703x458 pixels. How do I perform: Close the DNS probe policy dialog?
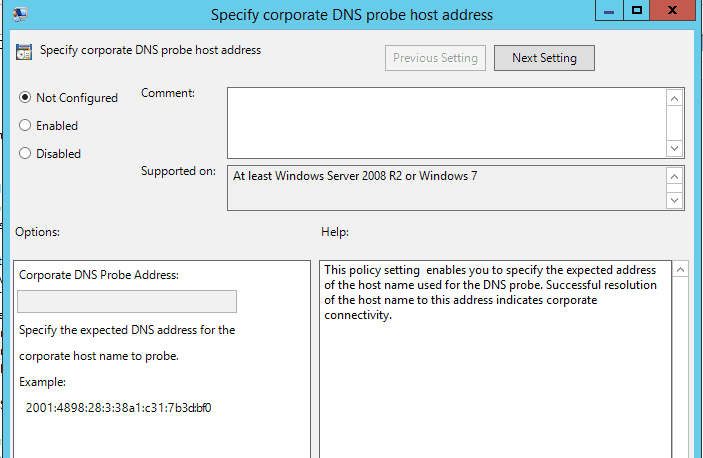[672, 10]
